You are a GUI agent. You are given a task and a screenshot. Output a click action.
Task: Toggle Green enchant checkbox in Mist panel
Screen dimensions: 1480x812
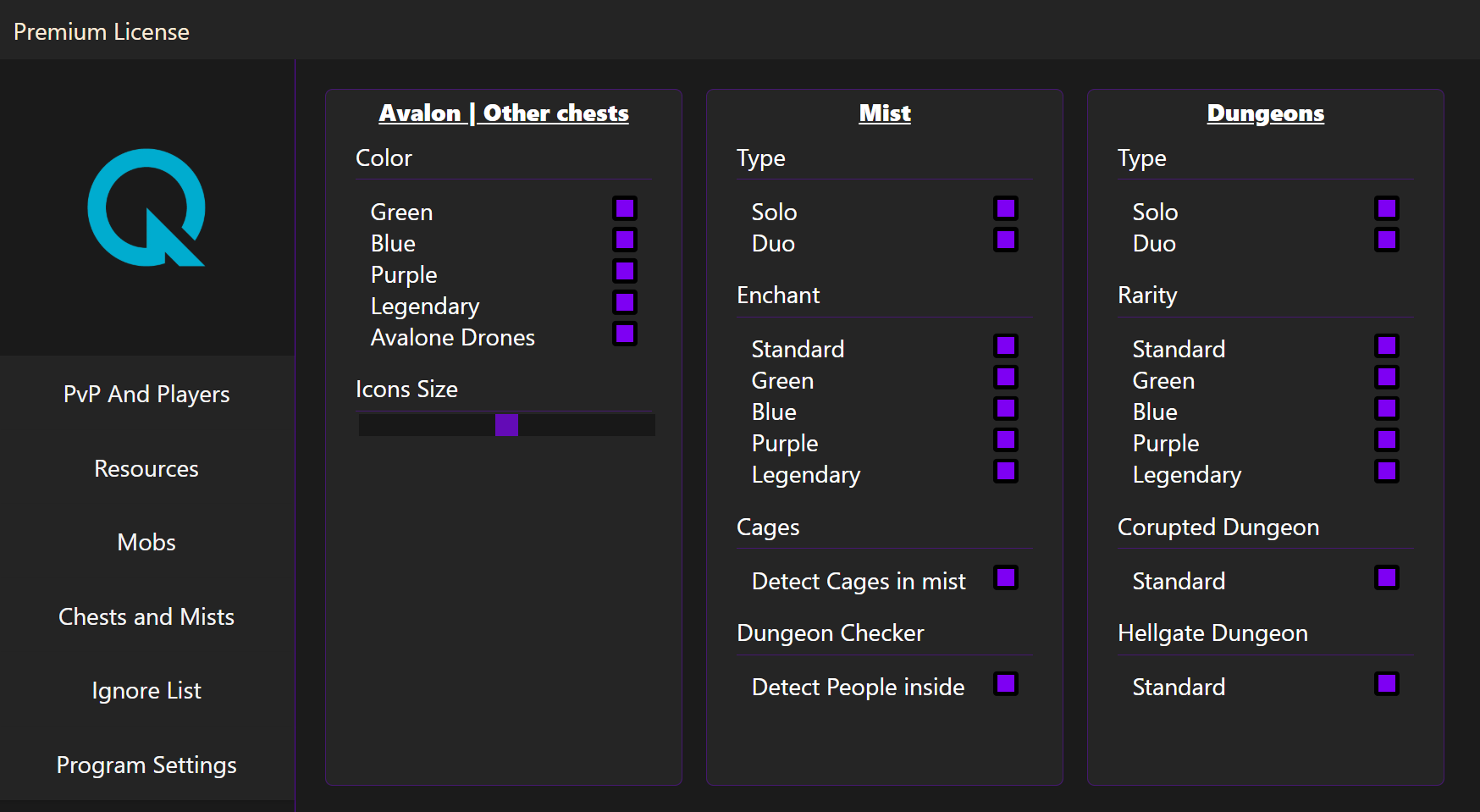[x=1006, y=377]
